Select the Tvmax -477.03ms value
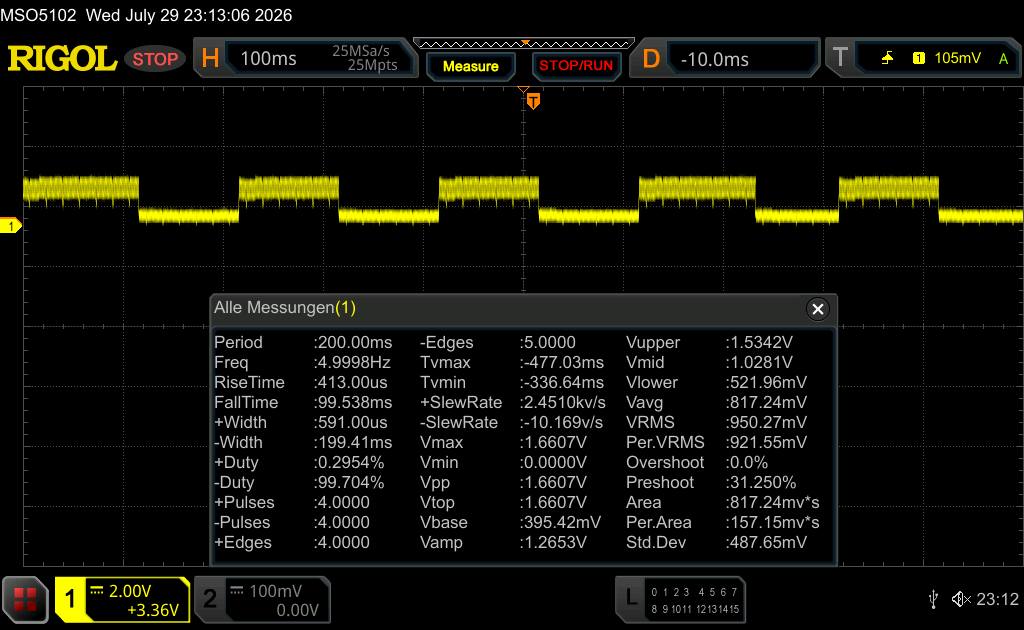 click(x=562, y=362)
